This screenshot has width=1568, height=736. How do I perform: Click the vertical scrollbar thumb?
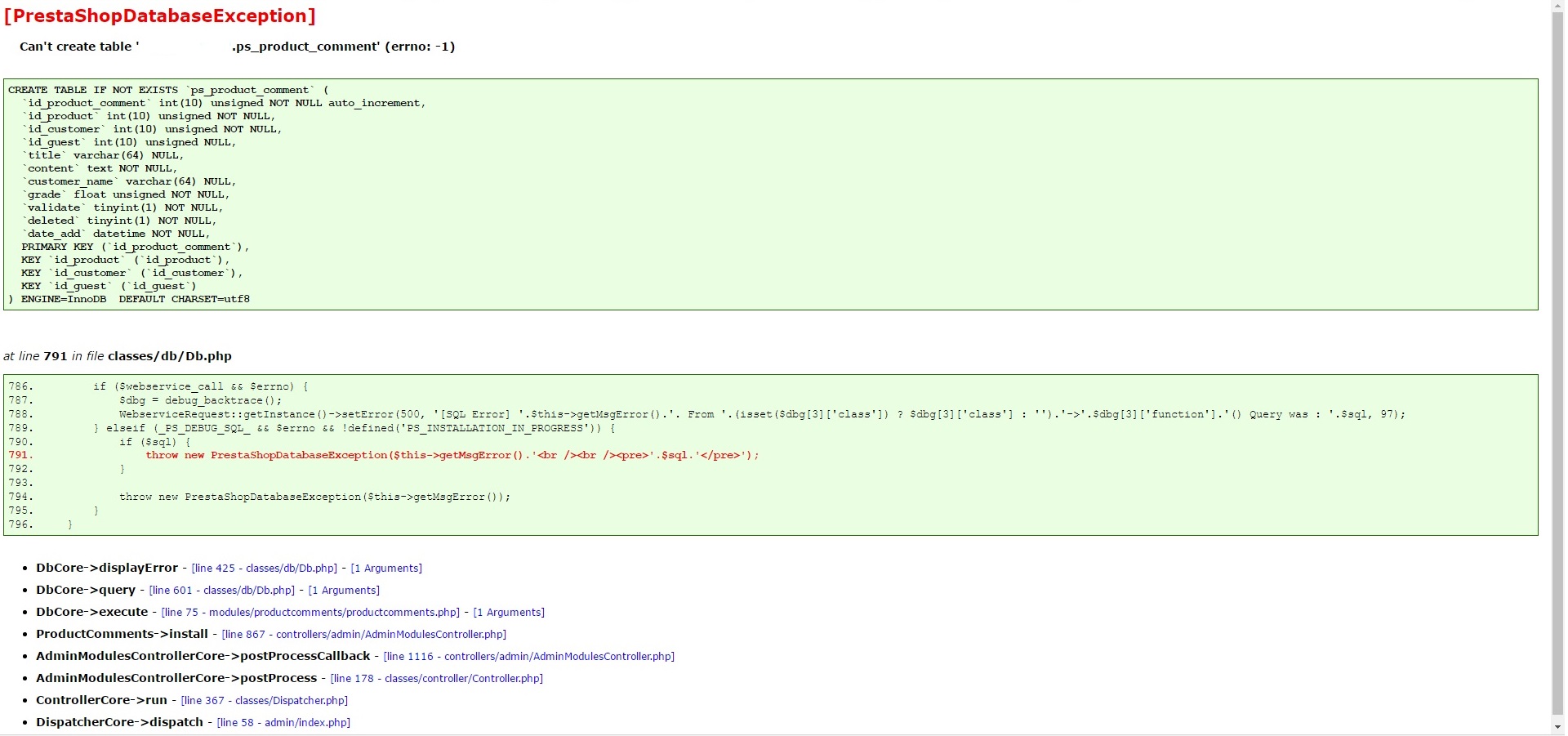tap(1557, 364)
